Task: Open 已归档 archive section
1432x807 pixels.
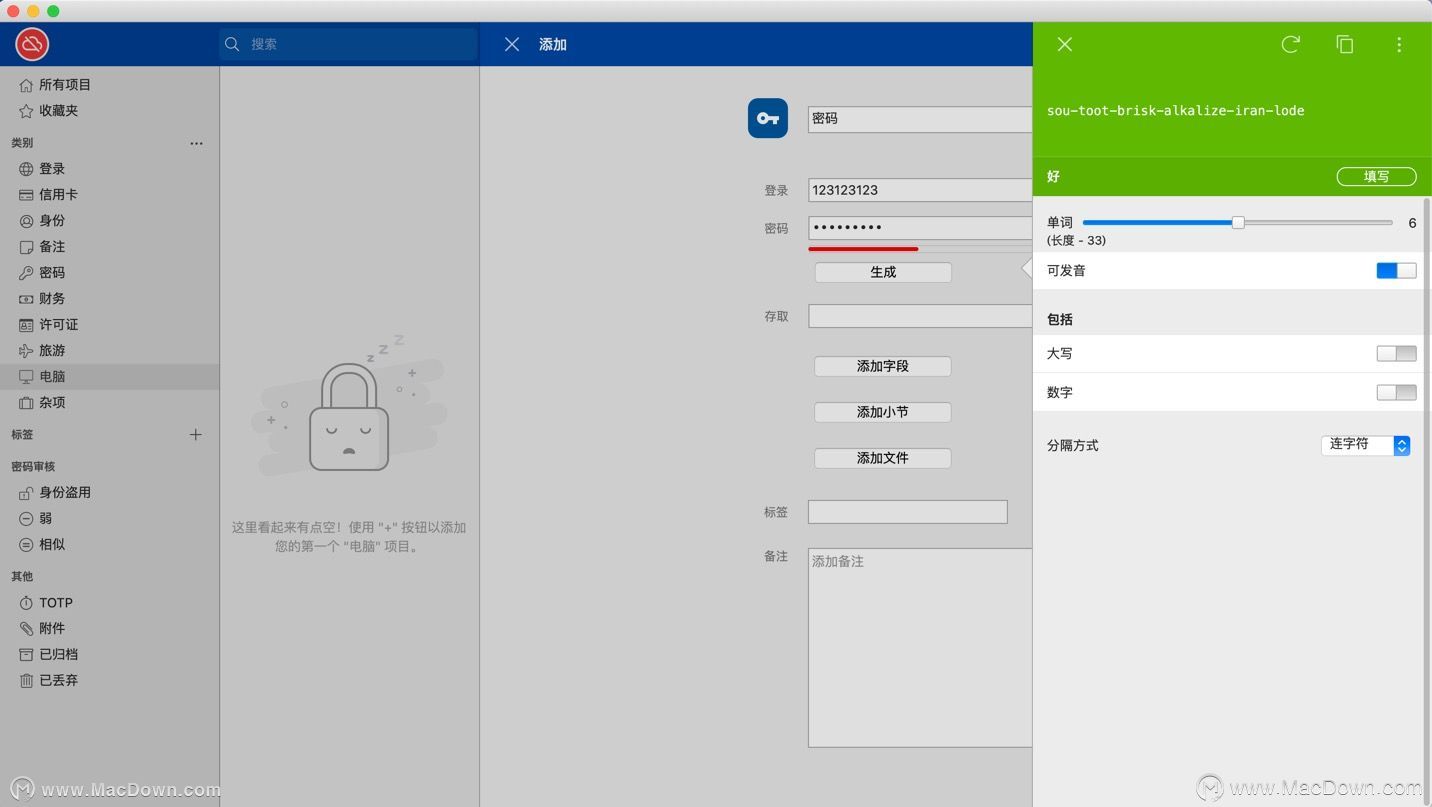Action: pyautogui.click(x=109, y=655)
